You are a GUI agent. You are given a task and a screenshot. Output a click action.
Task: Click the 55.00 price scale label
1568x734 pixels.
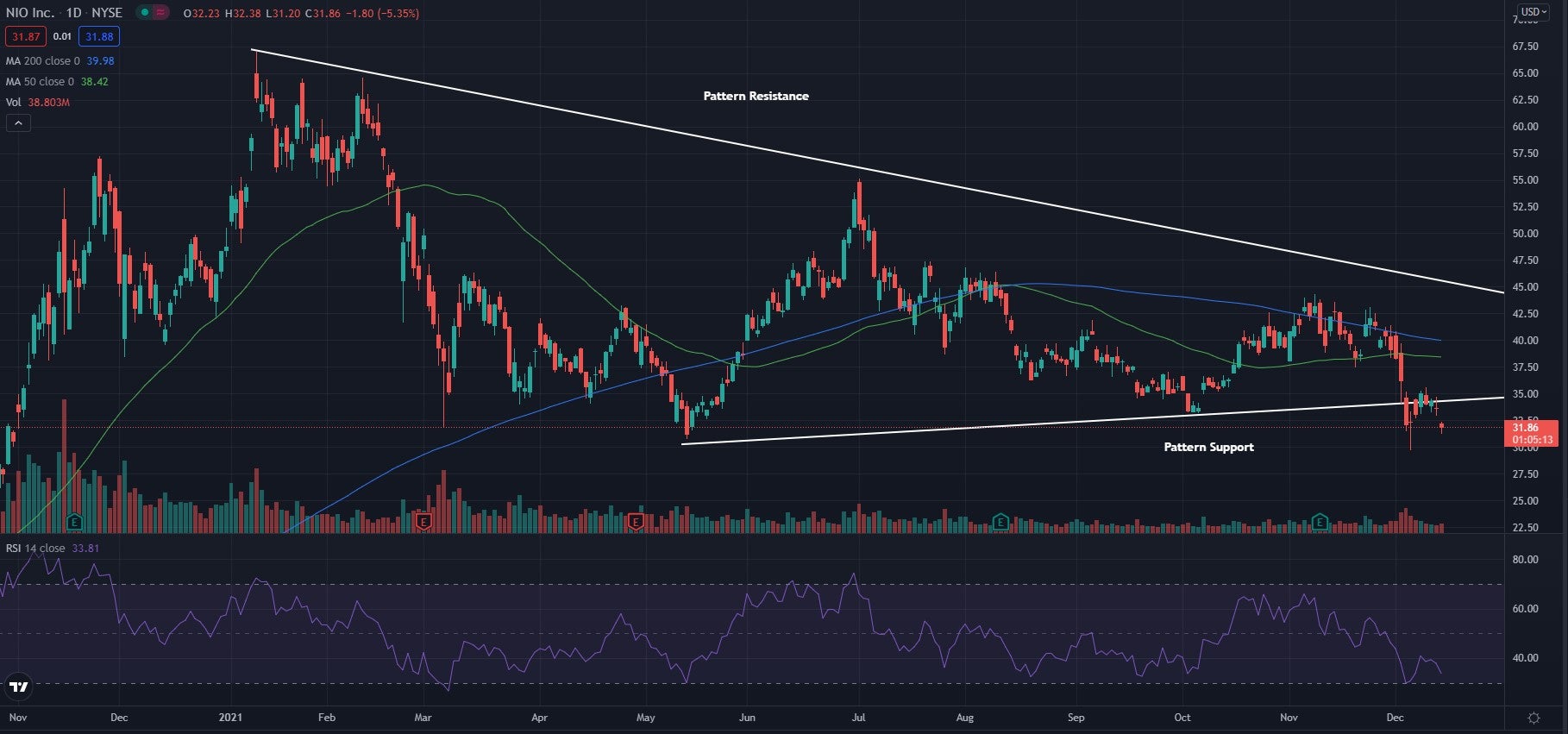click(1525, 180)
